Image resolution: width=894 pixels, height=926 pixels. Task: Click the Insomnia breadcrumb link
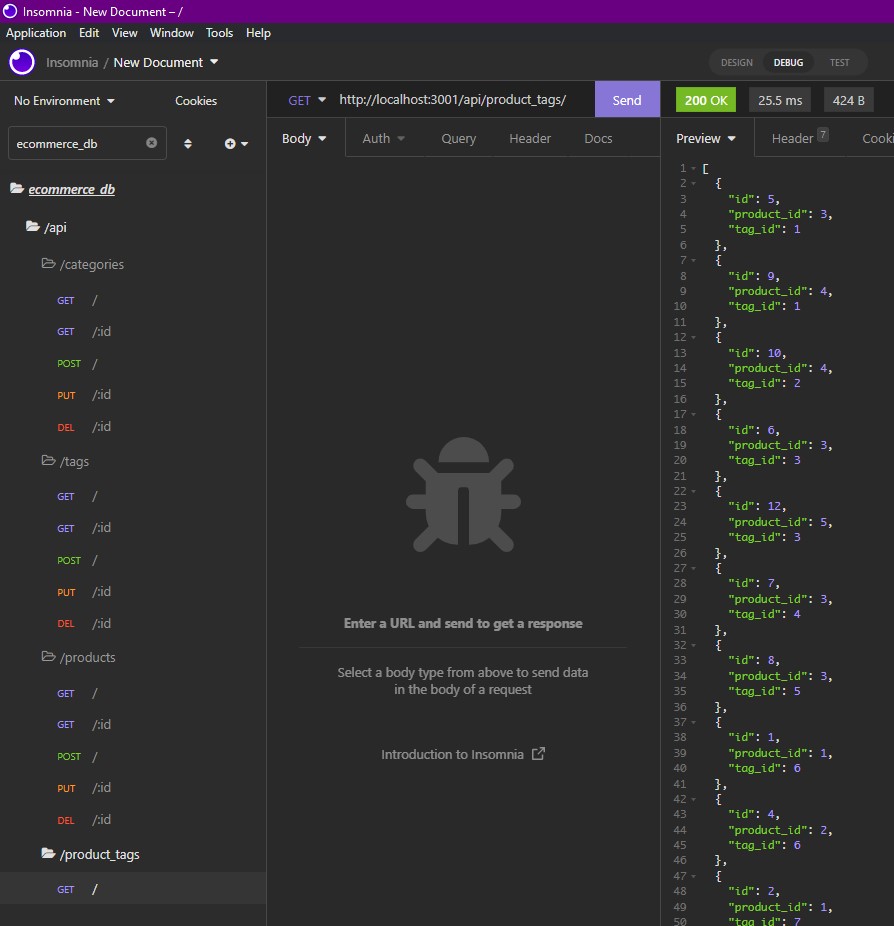tap(72, 63)
